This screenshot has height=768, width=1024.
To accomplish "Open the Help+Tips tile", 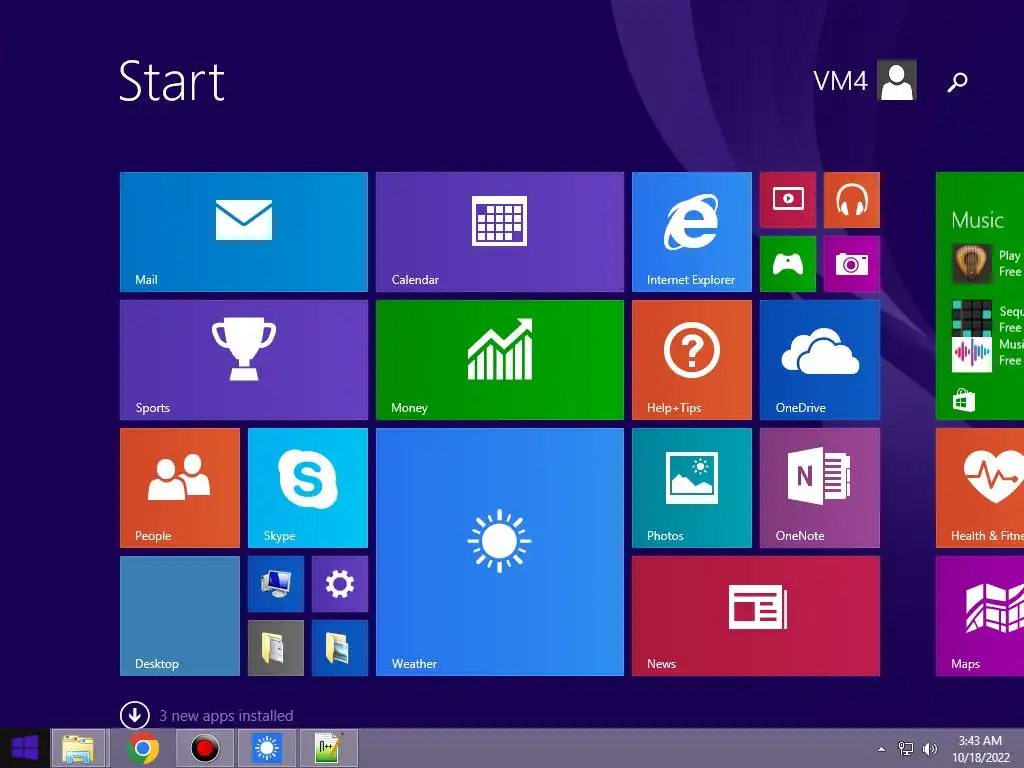I will pos(692,360).
